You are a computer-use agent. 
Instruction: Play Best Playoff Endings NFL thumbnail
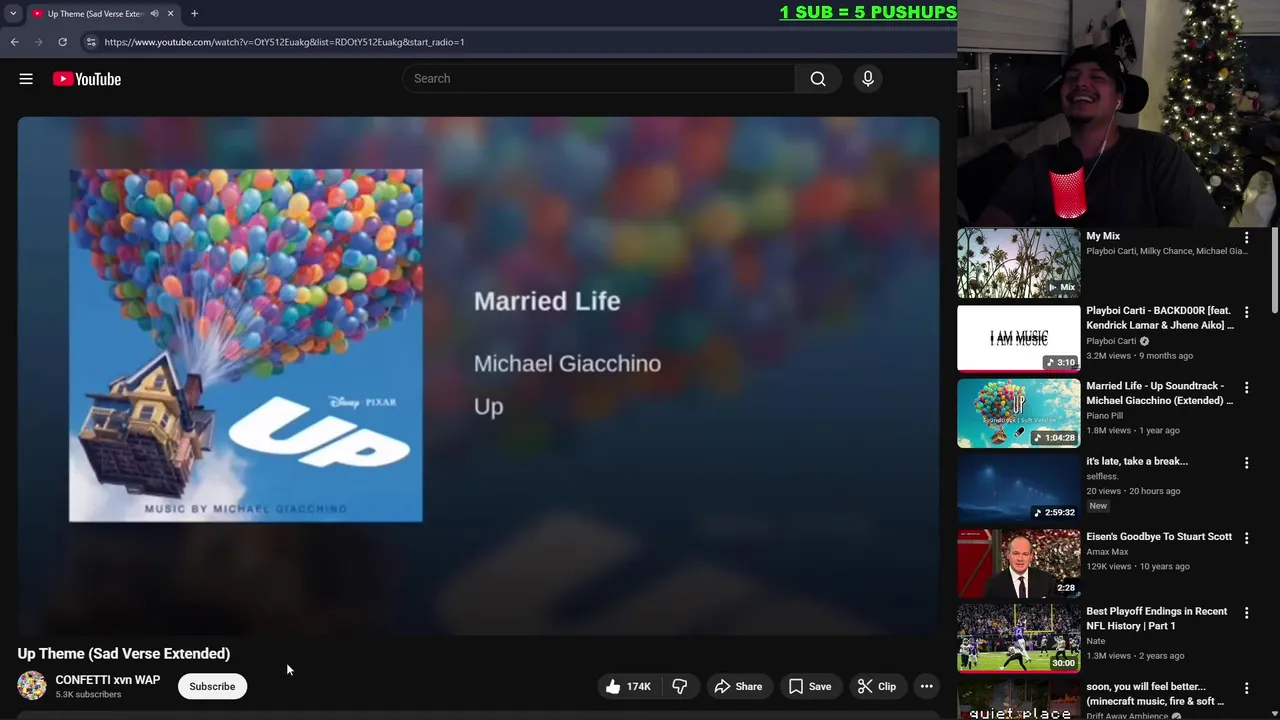pos(1019,638)
